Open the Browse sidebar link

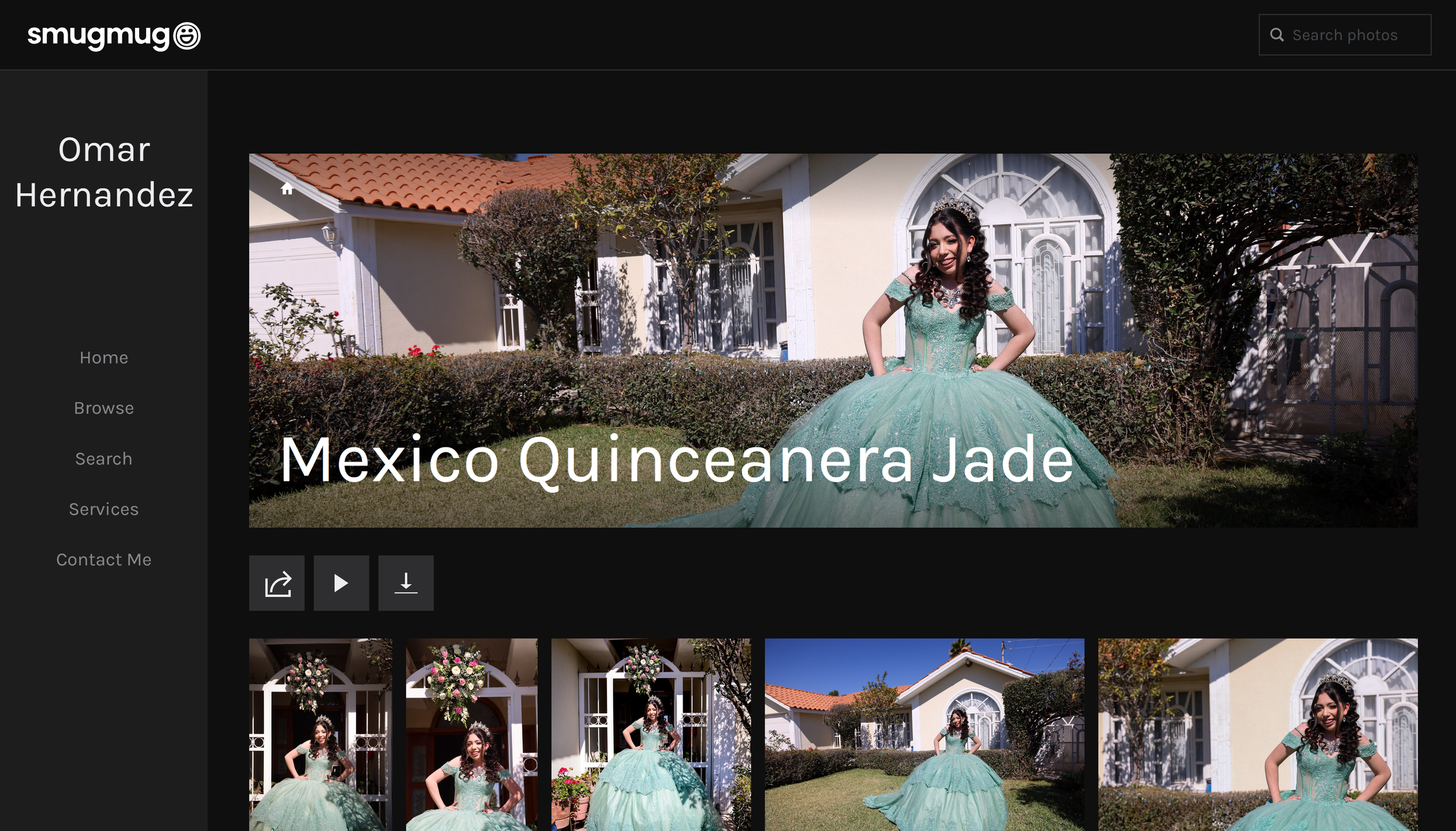click(104, 408)
